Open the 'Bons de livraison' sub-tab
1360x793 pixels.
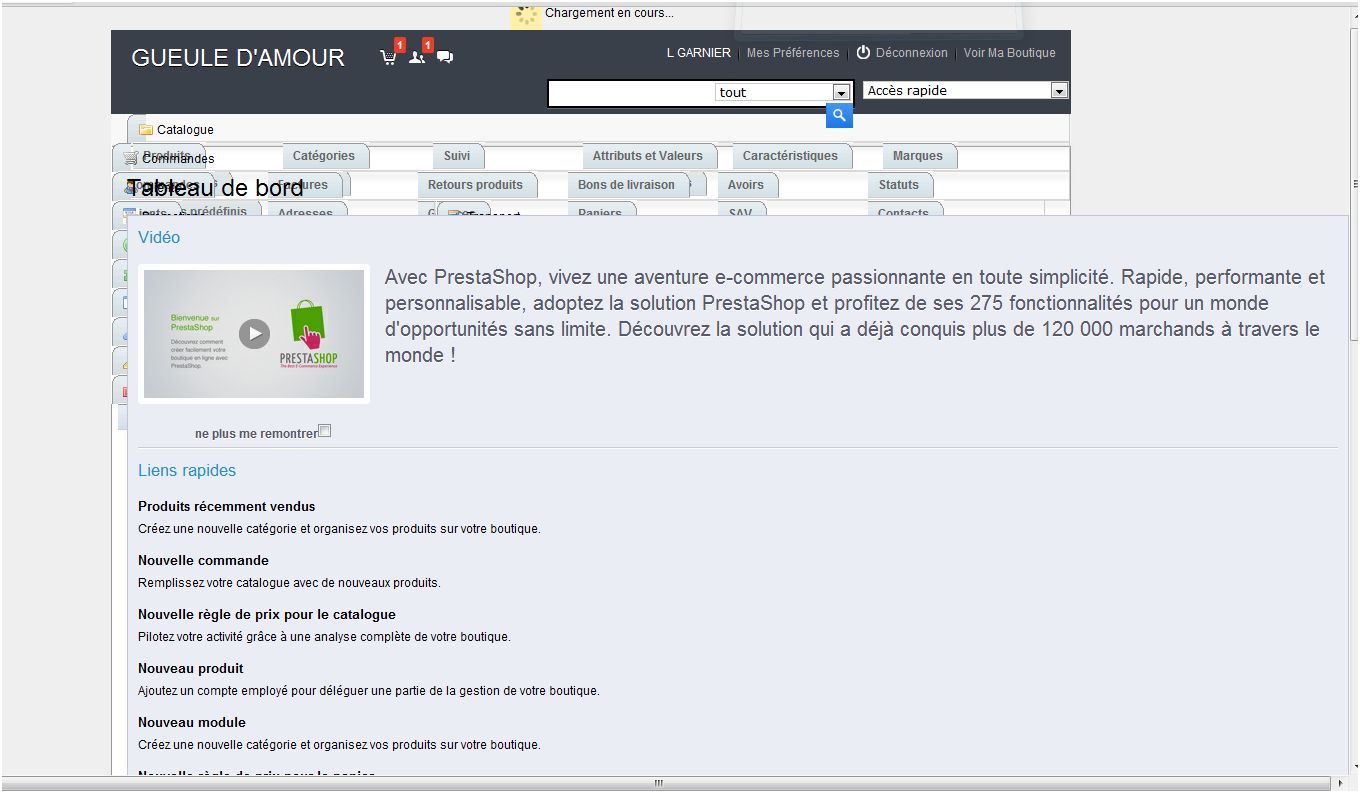point(626,185)
